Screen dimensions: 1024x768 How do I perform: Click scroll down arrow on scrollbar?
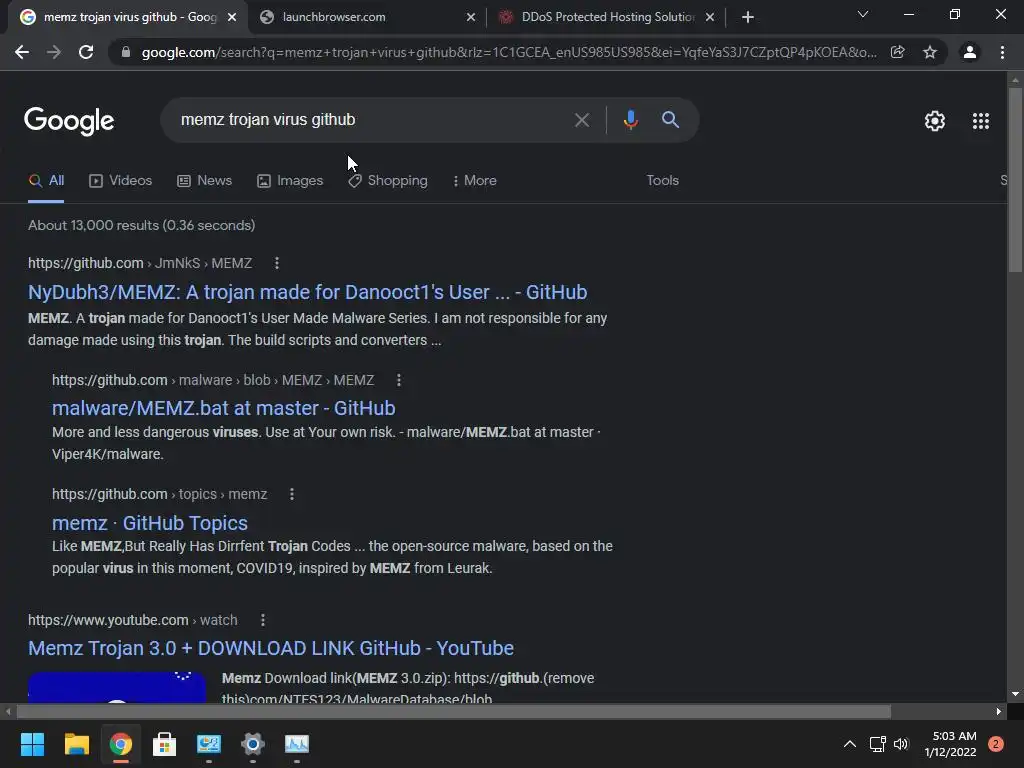click(1015, 695)
